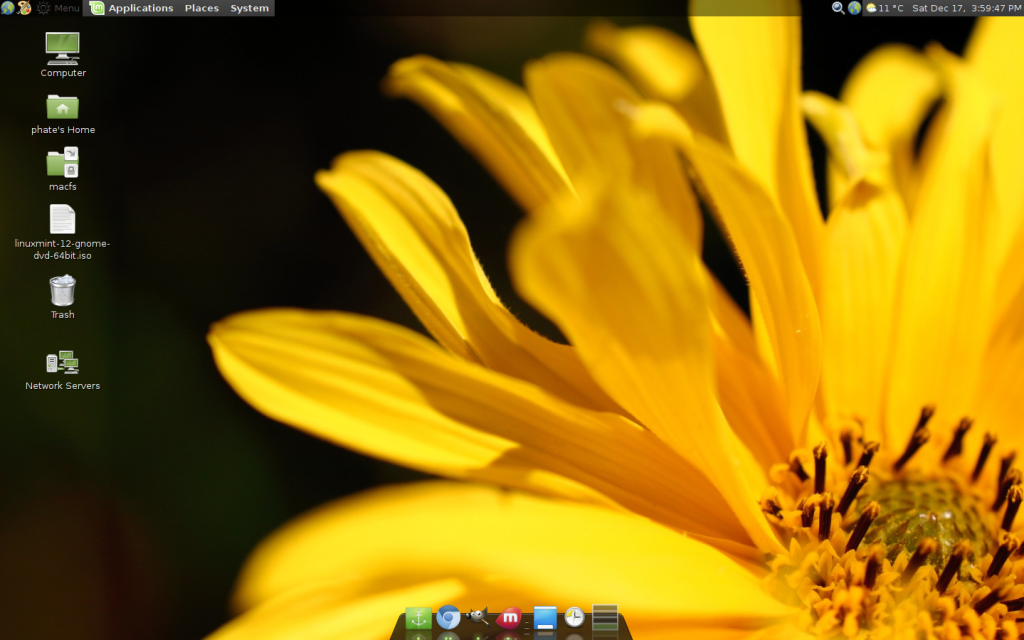Click the globe icon next to the magnifier
This screenshot has height=640, width=1024.
(854, 8)
